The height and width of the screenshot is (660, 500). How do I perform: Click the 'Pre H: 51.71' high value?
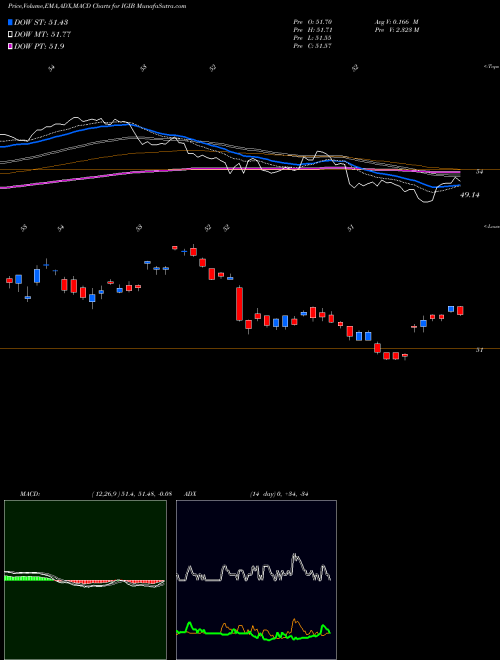313,30
